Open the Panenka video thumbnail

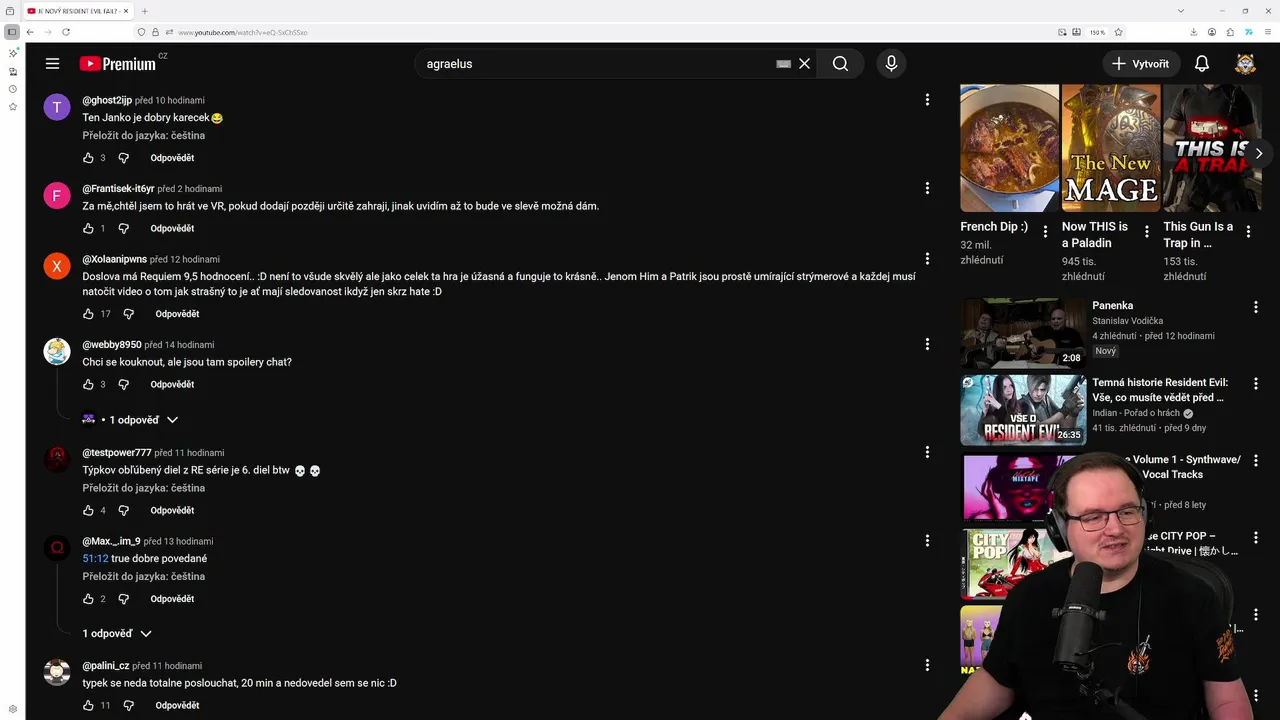pos(1023,333)
